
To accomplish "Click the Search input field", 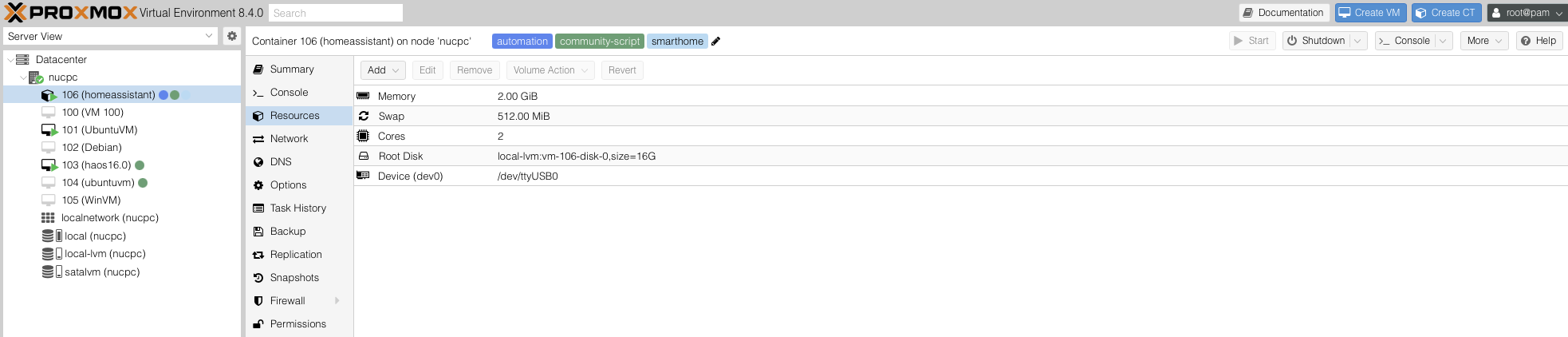I will coord(335,13).
